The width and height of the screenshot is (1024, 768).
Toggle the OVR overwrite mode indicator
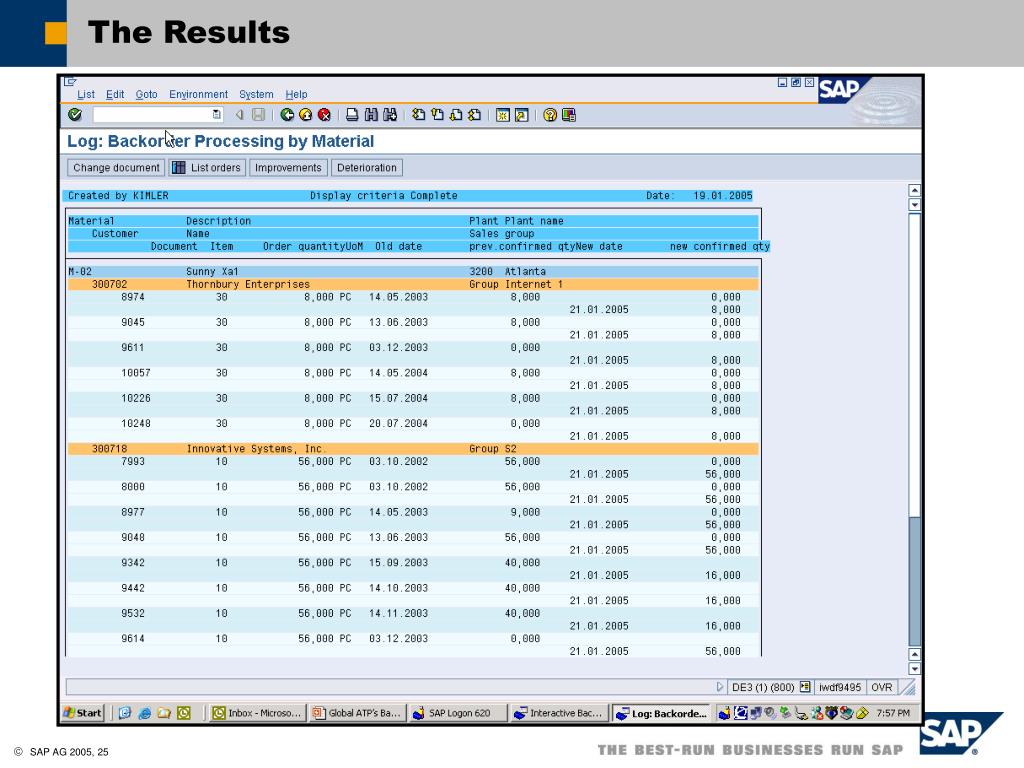point(882,687)
